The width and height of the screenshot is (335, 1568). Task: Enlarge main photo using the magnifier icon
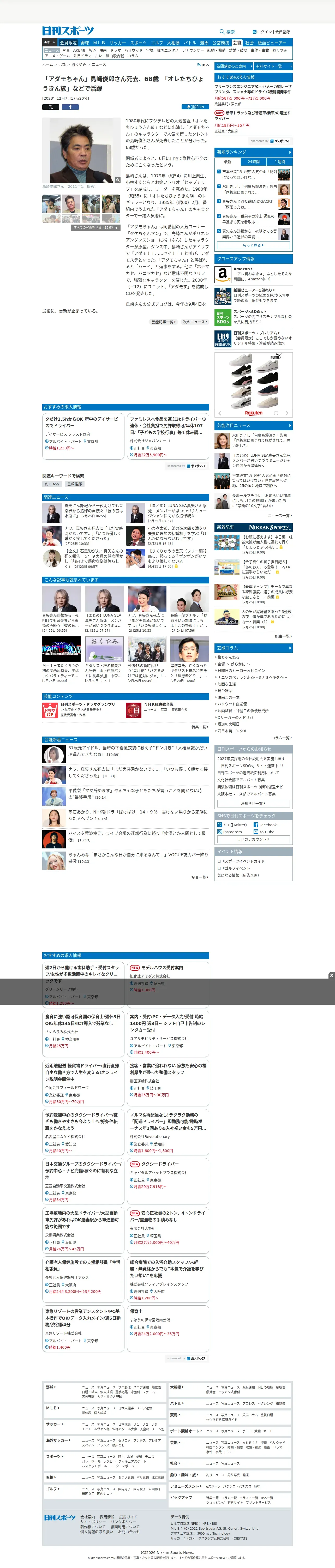tap(118, 180)
